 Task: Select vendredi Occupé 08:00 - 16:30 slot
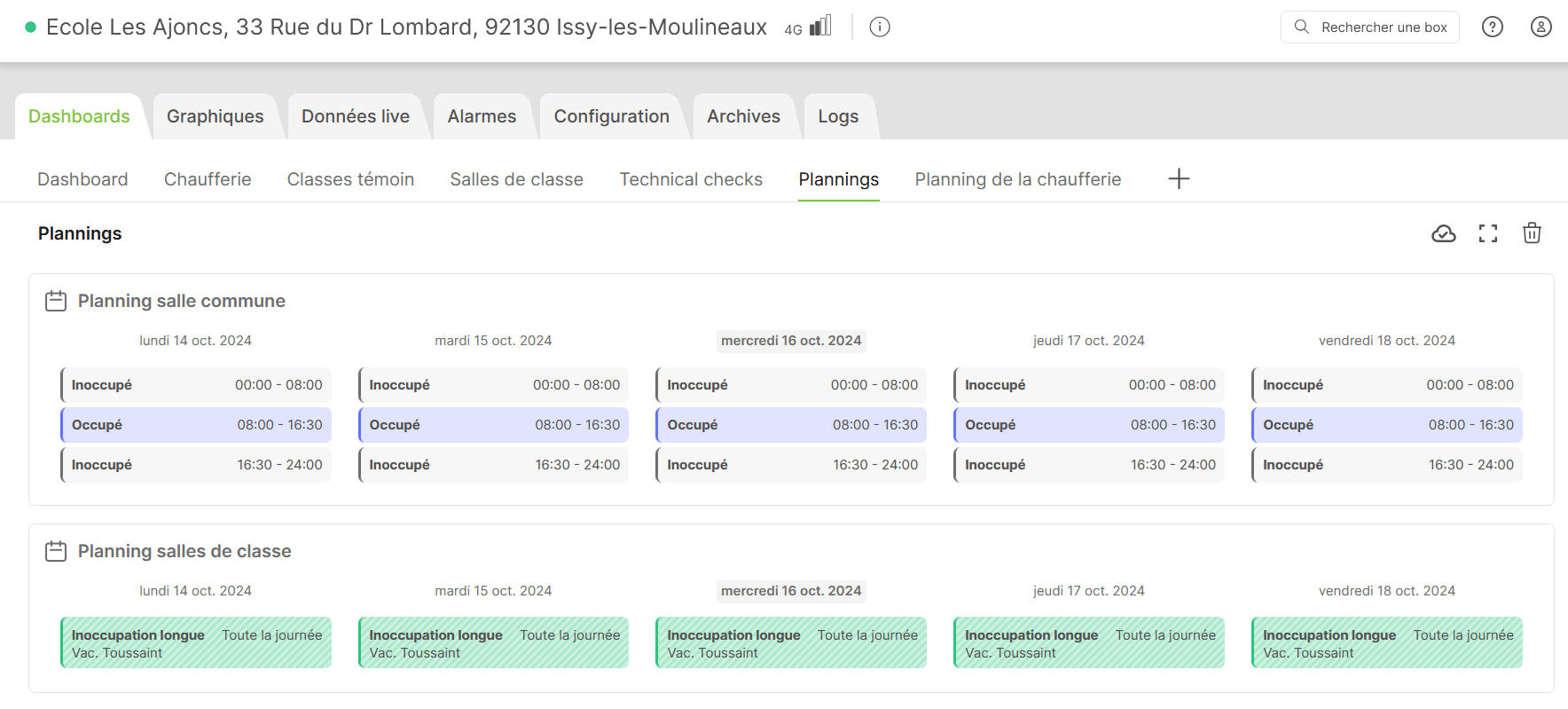pyautogui.click(x=1387, y=425)
